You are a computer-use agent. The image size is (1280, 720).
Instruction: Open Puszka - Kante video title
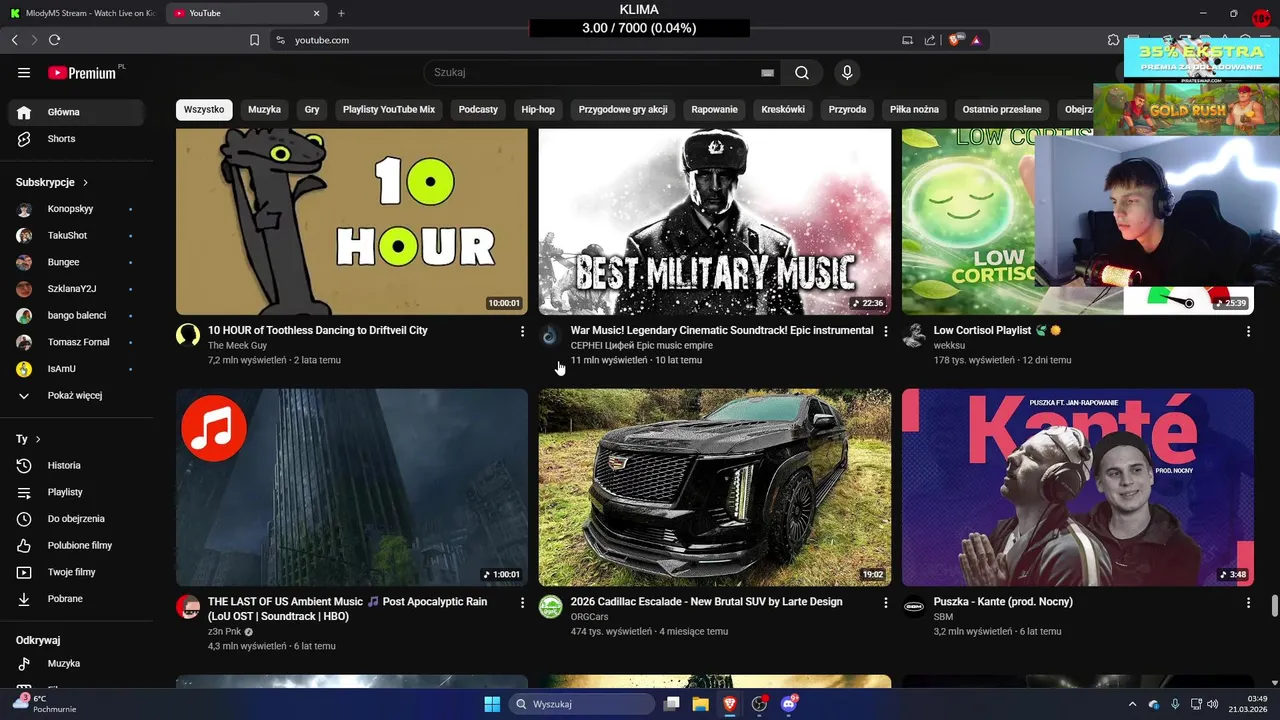coord(1003,602)
